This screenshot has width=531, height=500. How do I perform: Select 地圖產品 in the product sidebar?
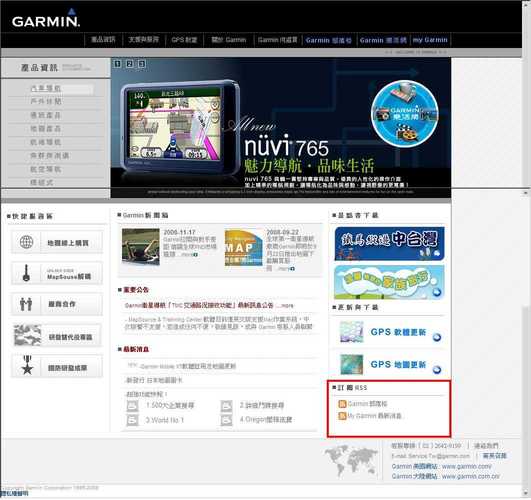click(x=46, y=129)
